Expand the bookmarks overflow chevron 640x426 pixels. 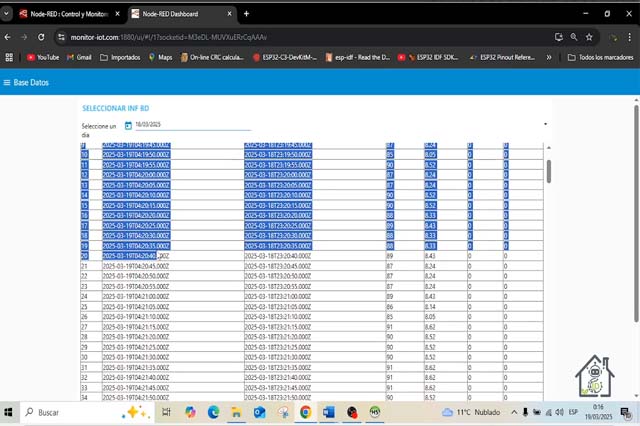pos(548,58)
